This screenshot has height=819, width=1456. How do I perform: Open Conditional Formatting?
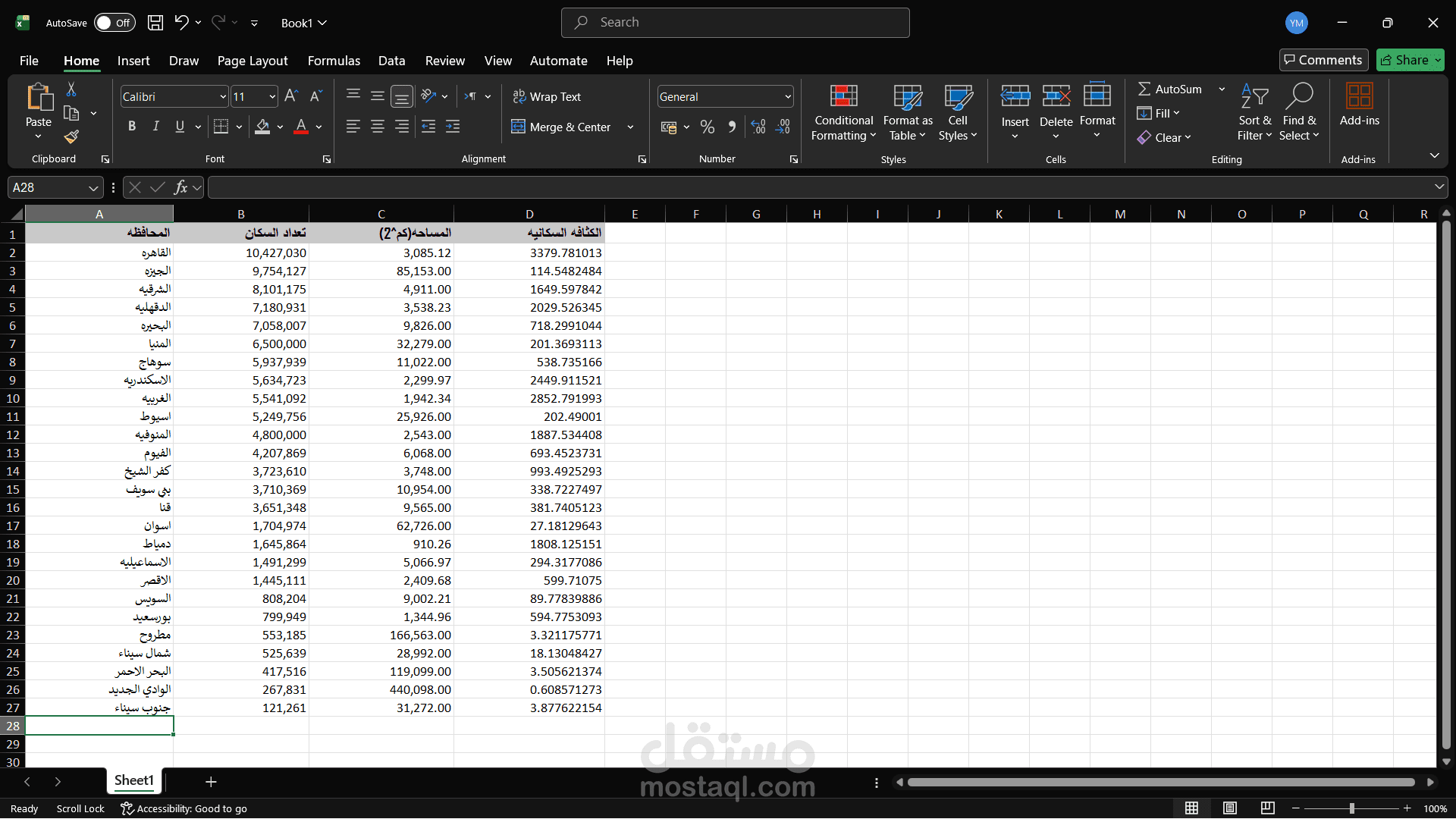pyautogui.click(x=843, y=112)
